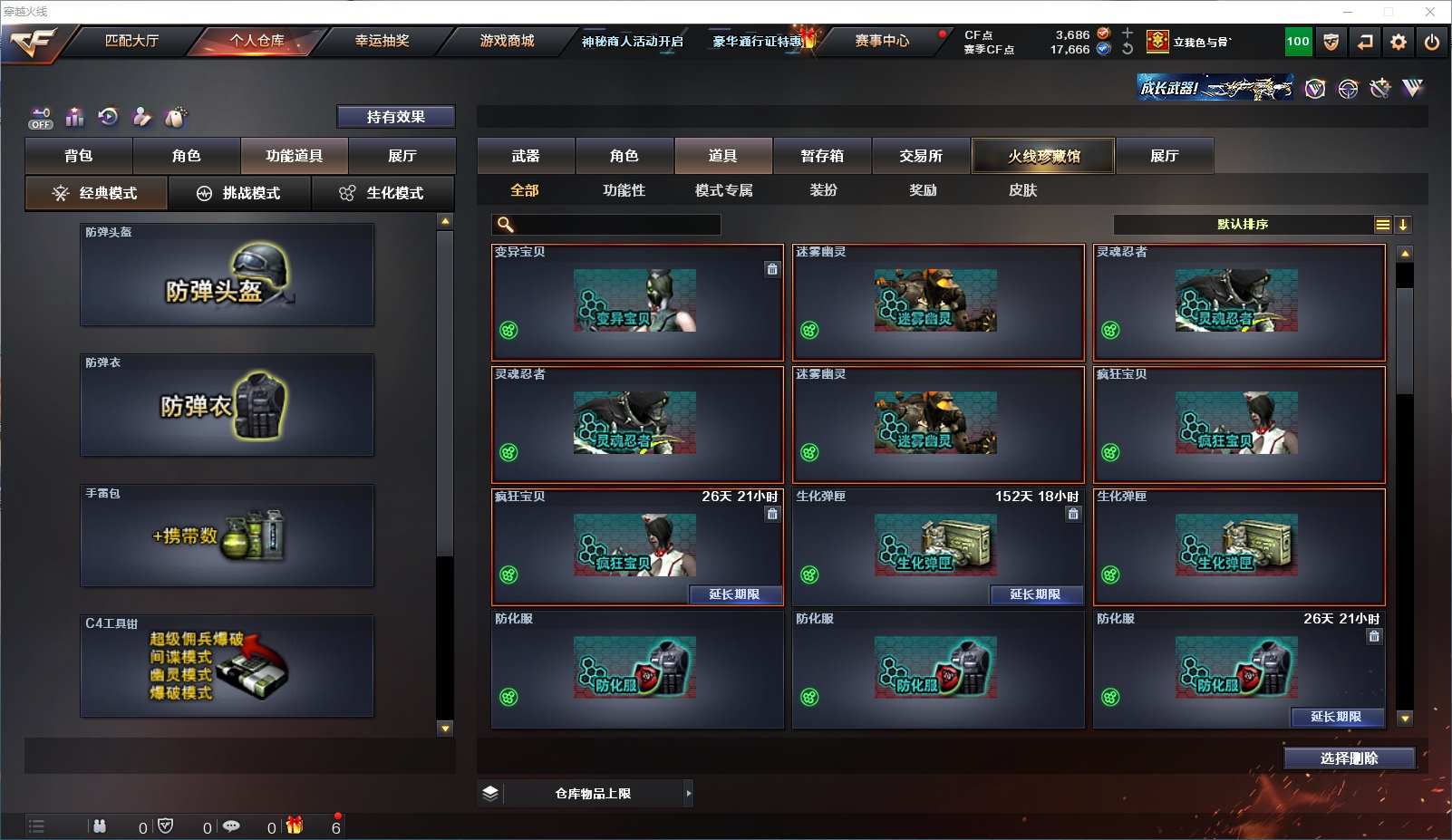The image size is (1452, 840).
Task: Open the gift box icon in status bar
Action: [295, 825]
